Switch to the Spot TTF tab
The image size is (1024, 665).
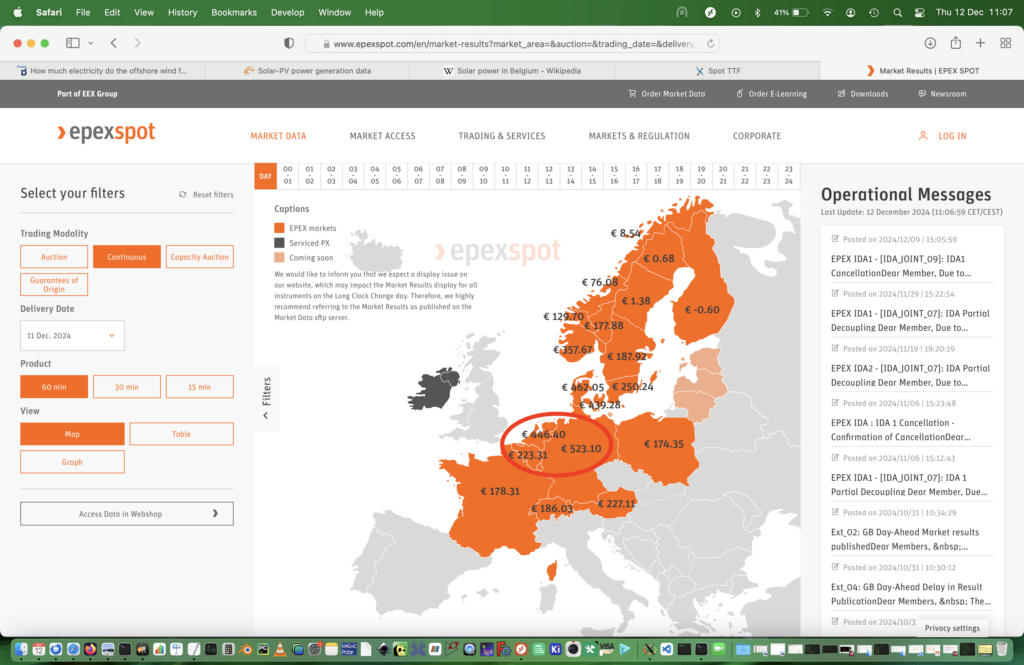(717, 71)
